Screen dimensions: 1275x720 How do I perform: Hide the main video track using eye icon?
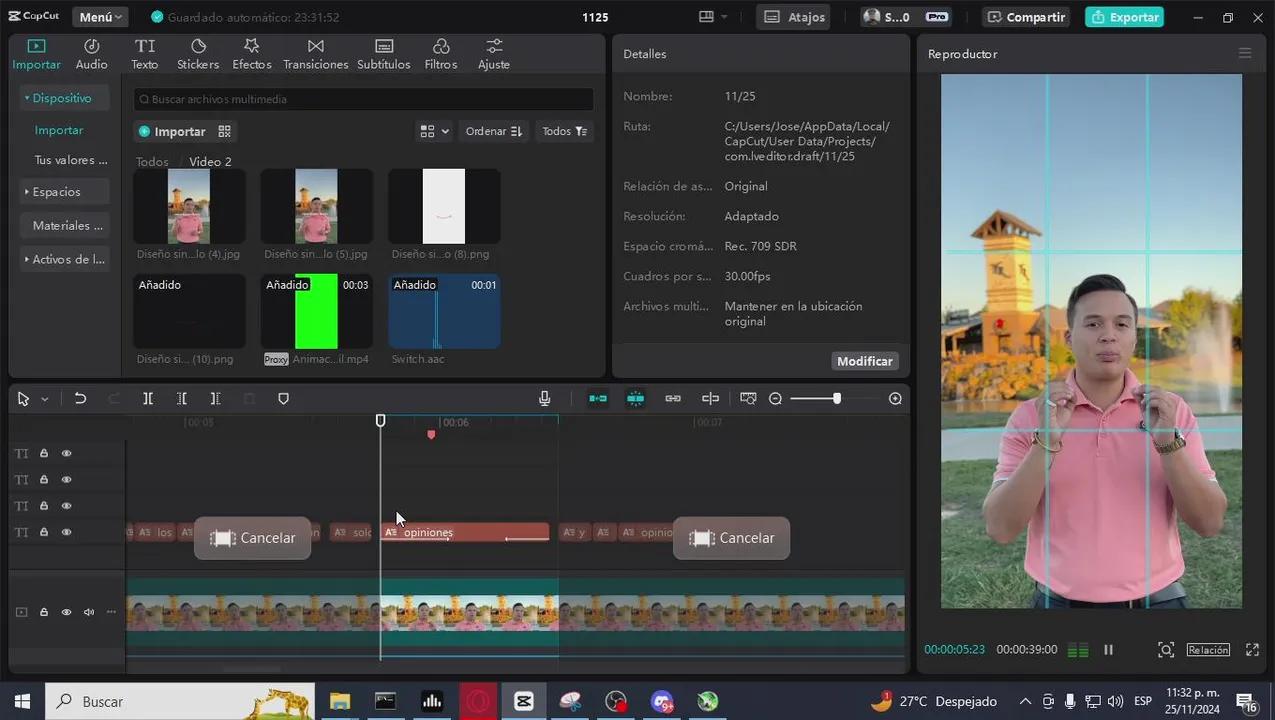click(x=67, y=612)
